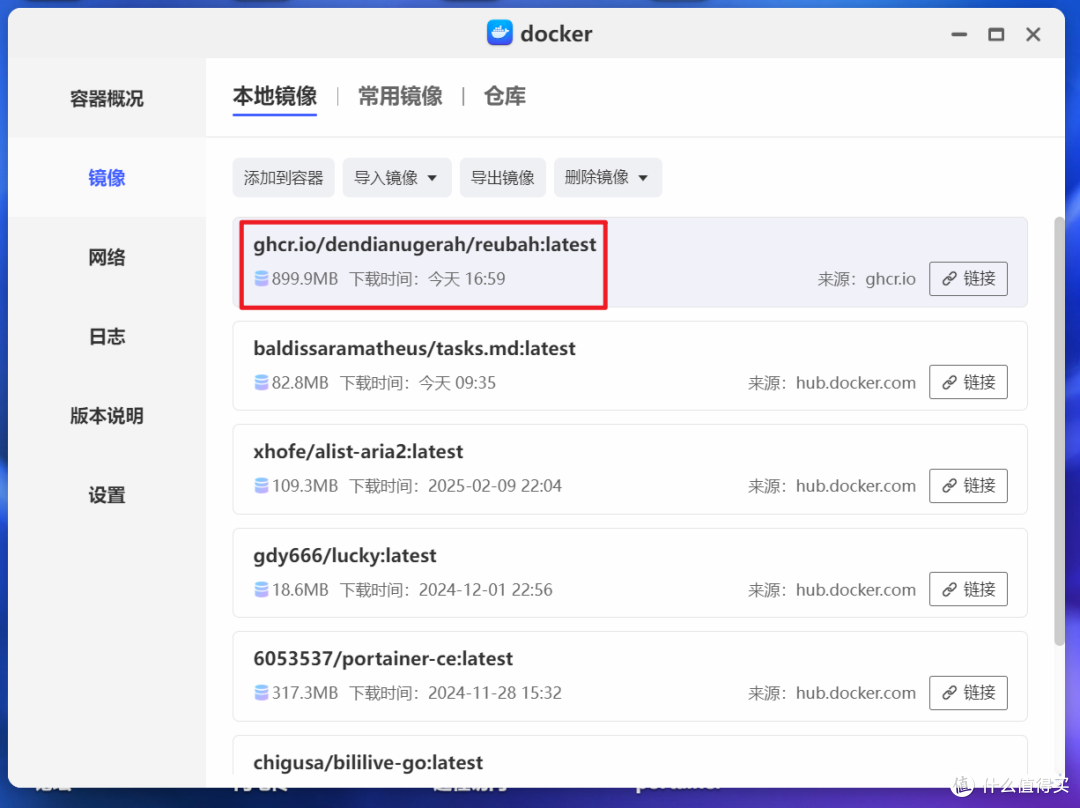The image size is (1080, 808).
Task: Select chigusa/bililive-go:latest image name
Action: [368, 763]
